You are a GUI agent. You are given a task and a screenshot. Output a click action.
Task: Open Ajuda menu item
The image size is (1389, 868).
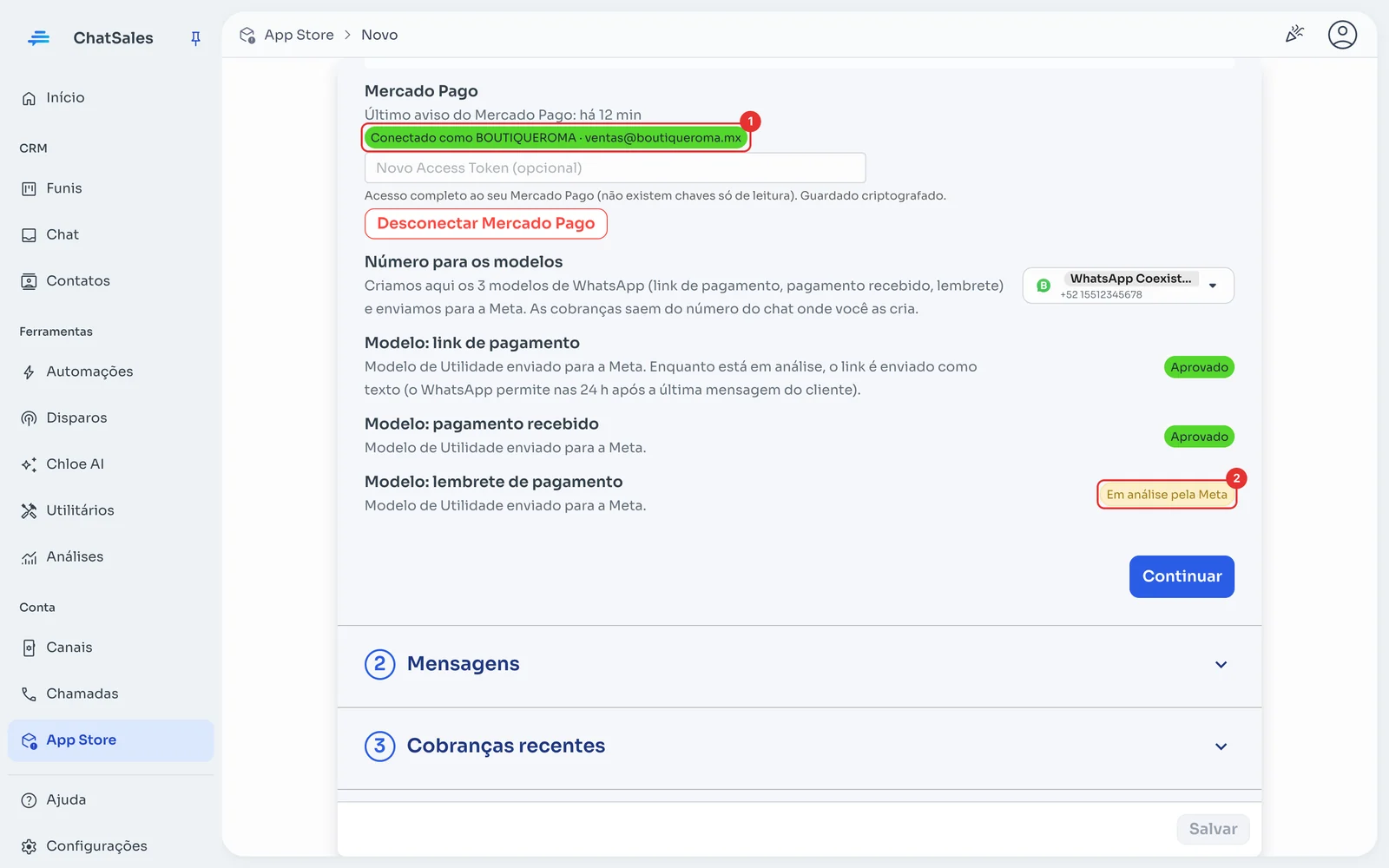[x=110, y=800]
